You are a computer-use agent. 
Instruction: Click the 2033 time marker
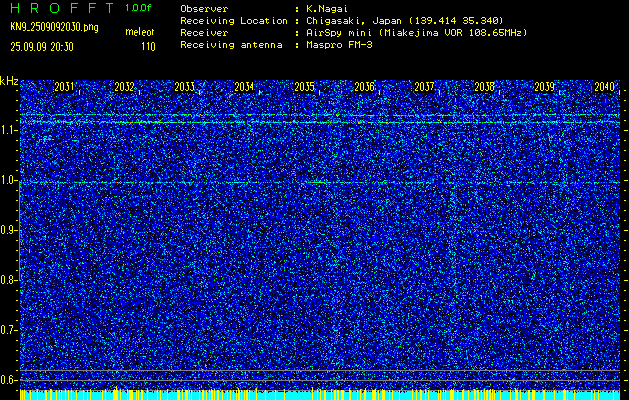tap(185, 87)
